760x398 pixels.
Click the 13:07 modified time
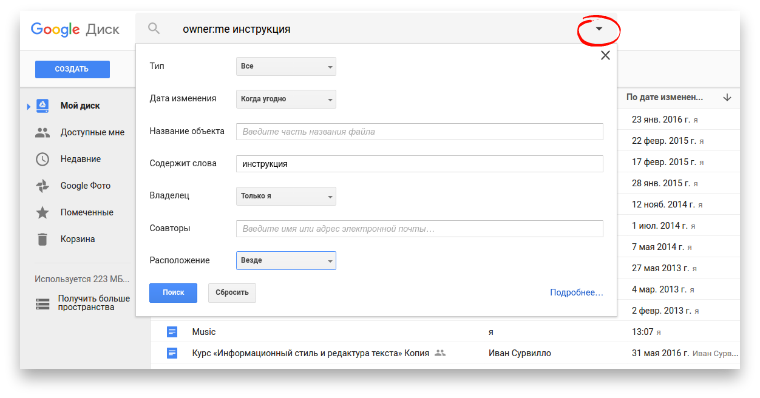pyautogui.click(x=642, y=332)
